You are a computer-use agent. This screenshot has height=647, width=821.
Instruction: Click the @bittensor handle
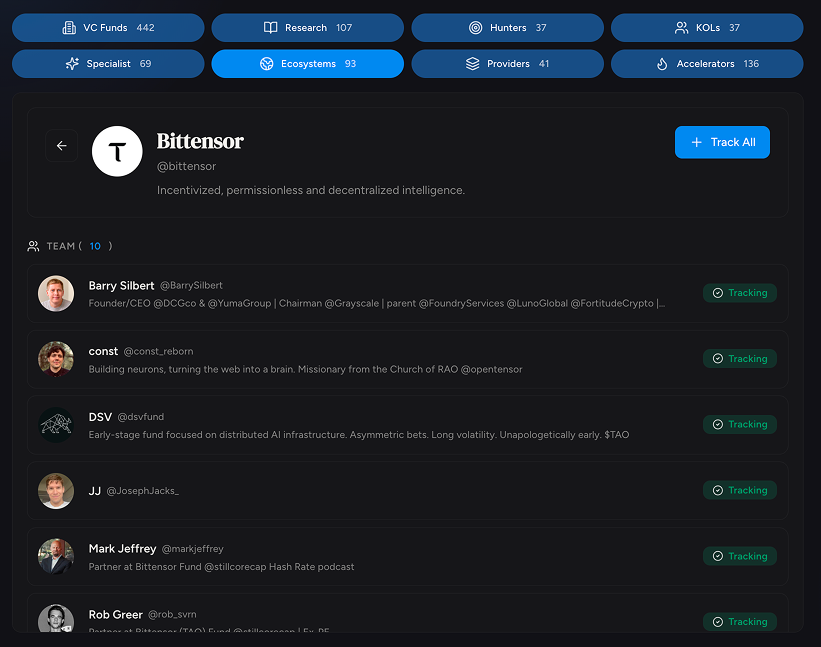tap(186, 166)
